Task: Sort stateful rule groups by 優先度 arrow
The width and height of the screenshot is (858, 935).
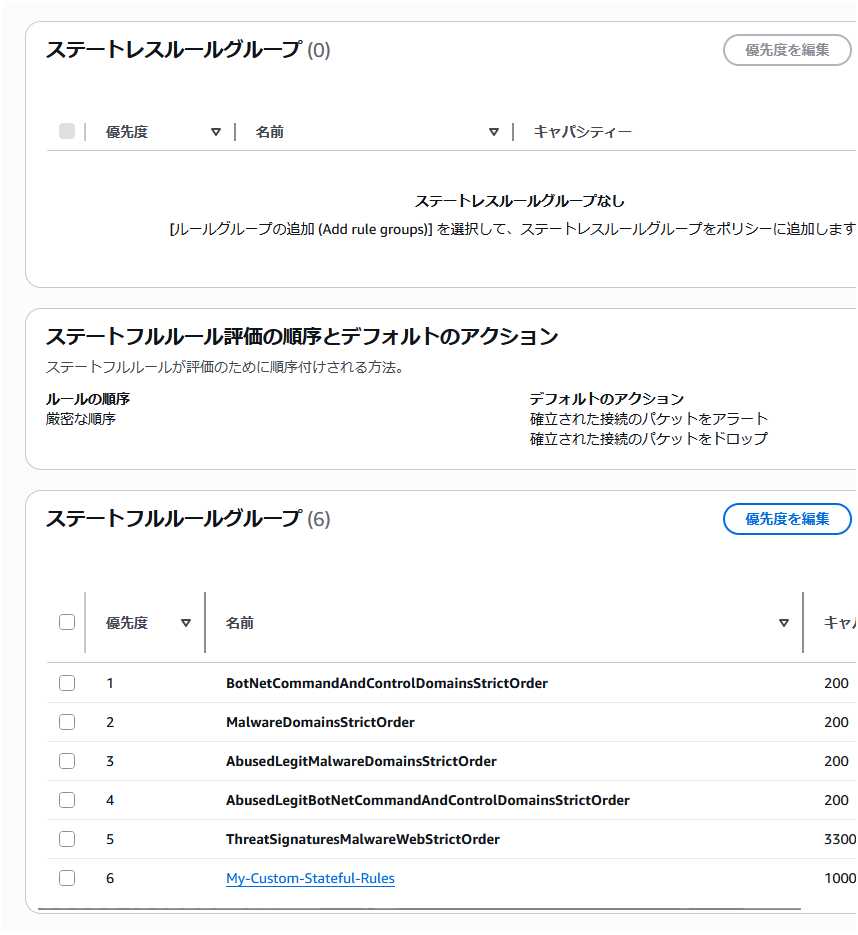Action: click(185, 623)
